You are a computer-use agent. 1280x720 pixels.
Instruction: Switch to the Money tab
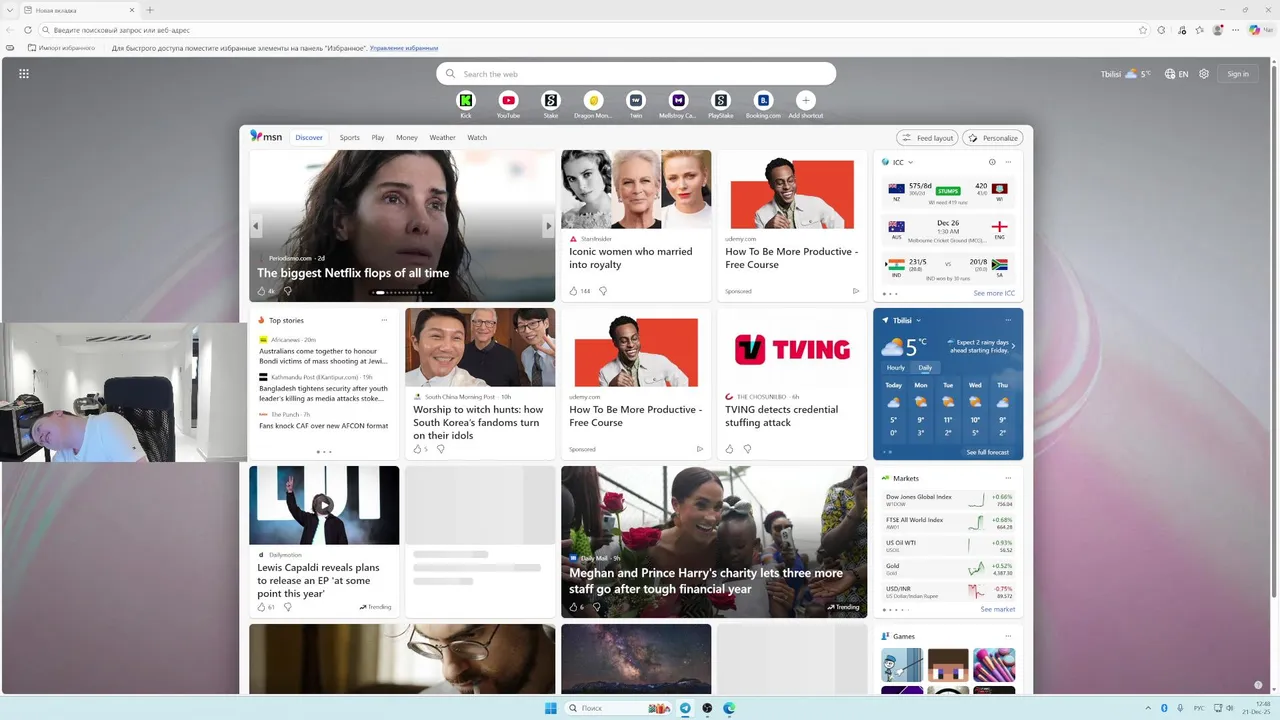(x=406, y=137)
